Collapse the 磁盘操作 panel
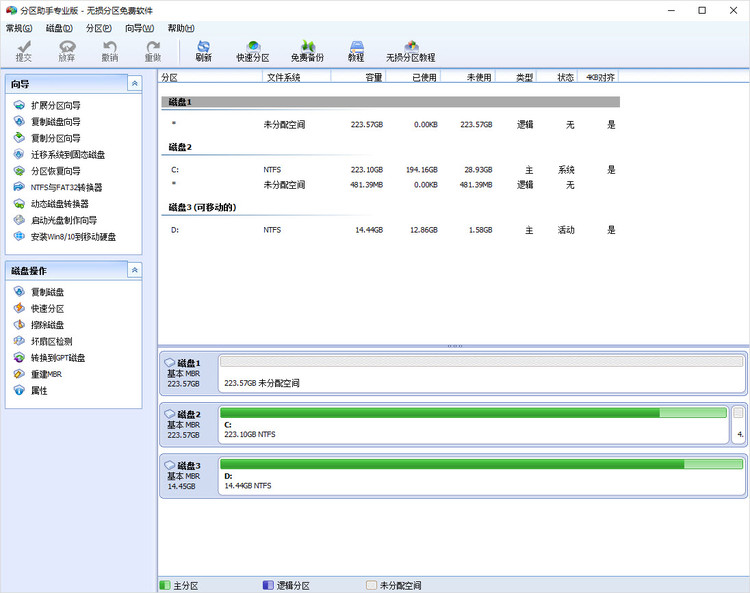The image size is (750, 593). [x=135, y=270]
